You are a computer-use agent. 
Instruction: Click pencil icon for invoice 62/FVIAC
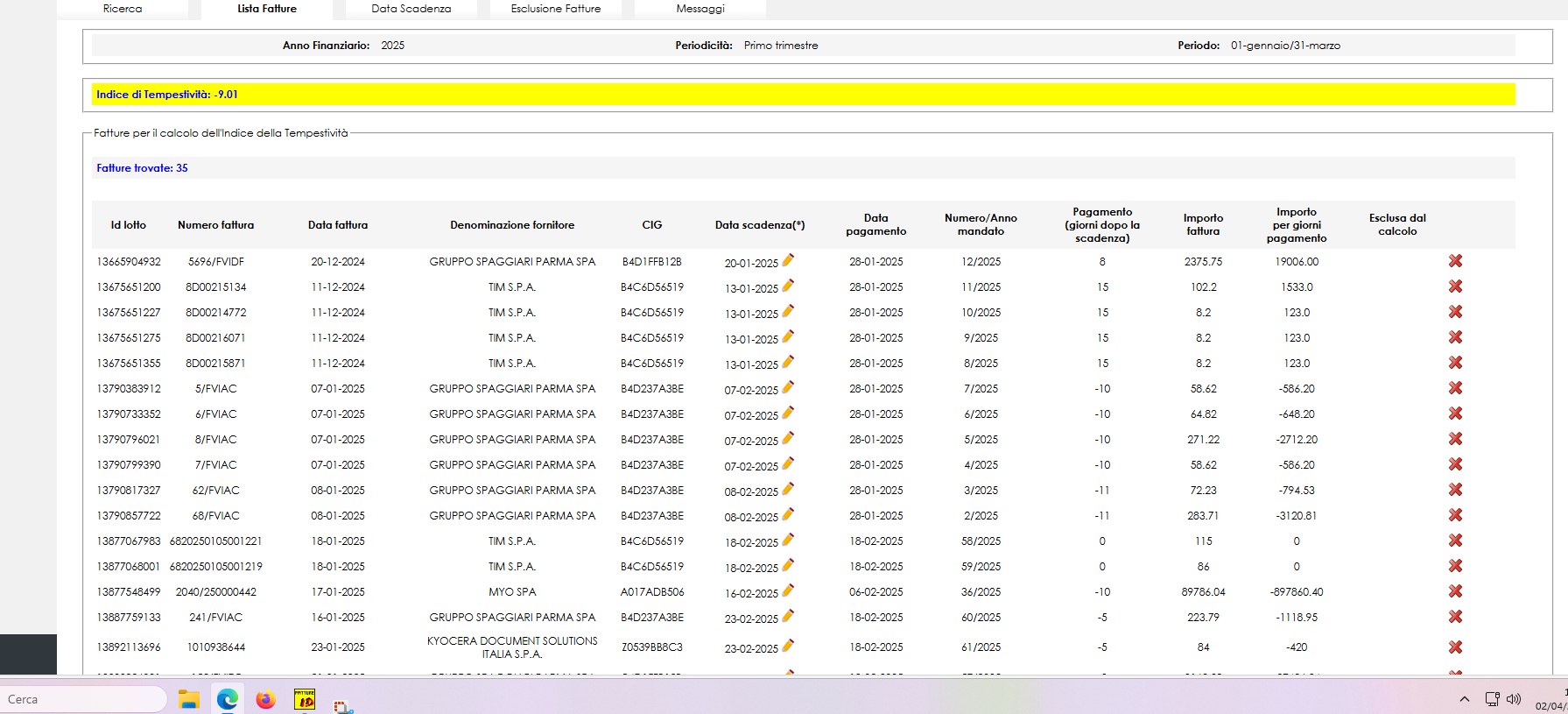pyautogui.click(x=788, y=489)
